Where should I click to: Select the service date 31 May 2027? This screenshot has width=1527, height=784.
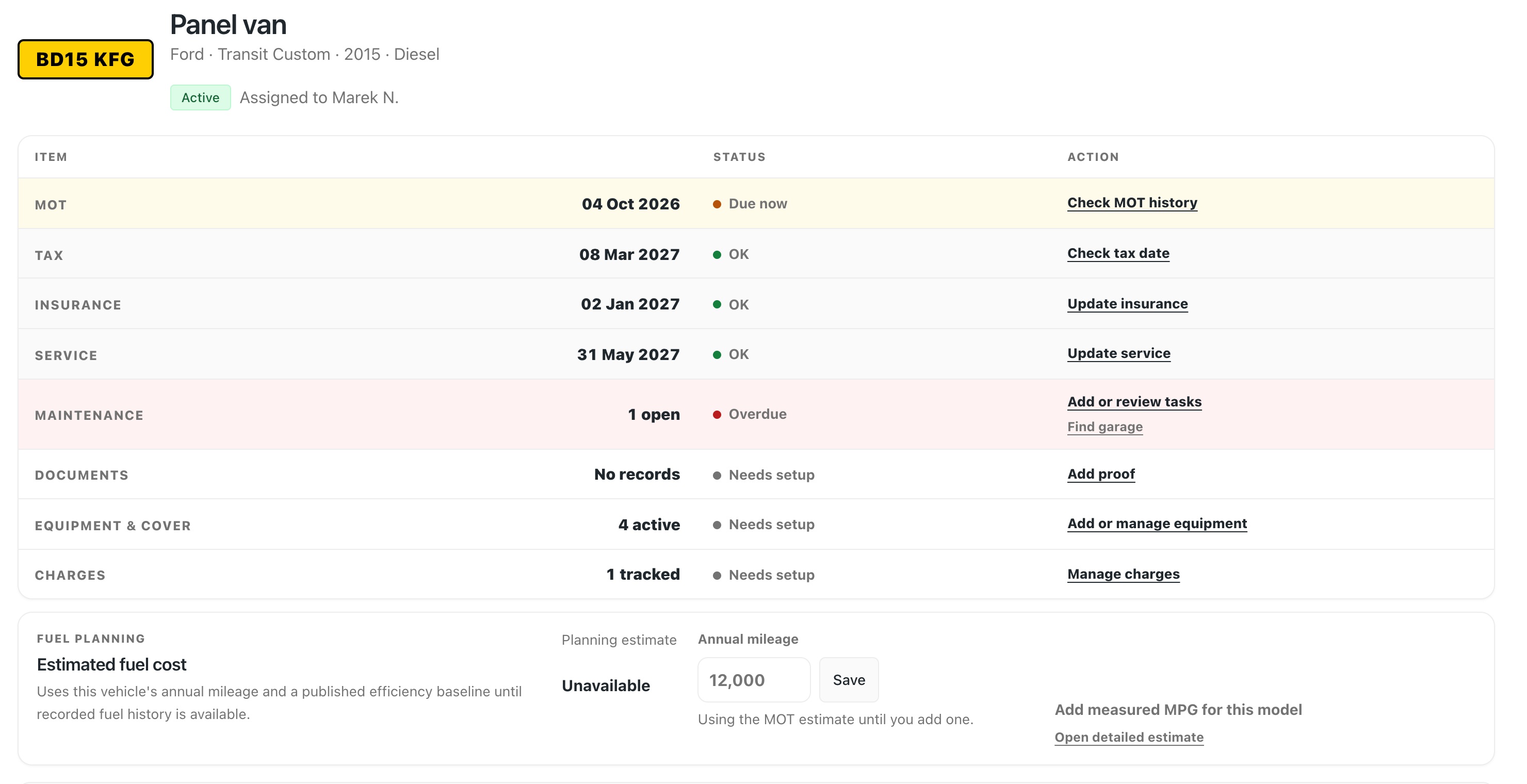click(628, 354)
